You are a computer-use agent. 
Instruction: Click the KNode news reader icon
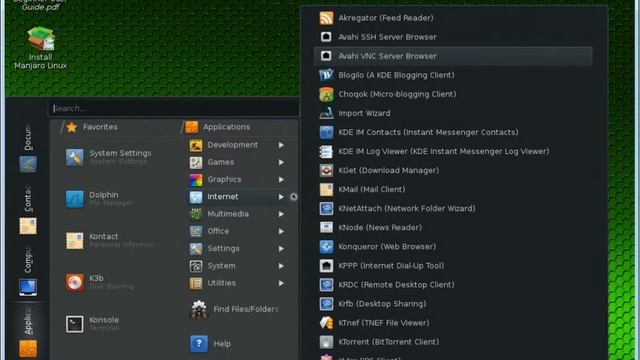(326, 227)
